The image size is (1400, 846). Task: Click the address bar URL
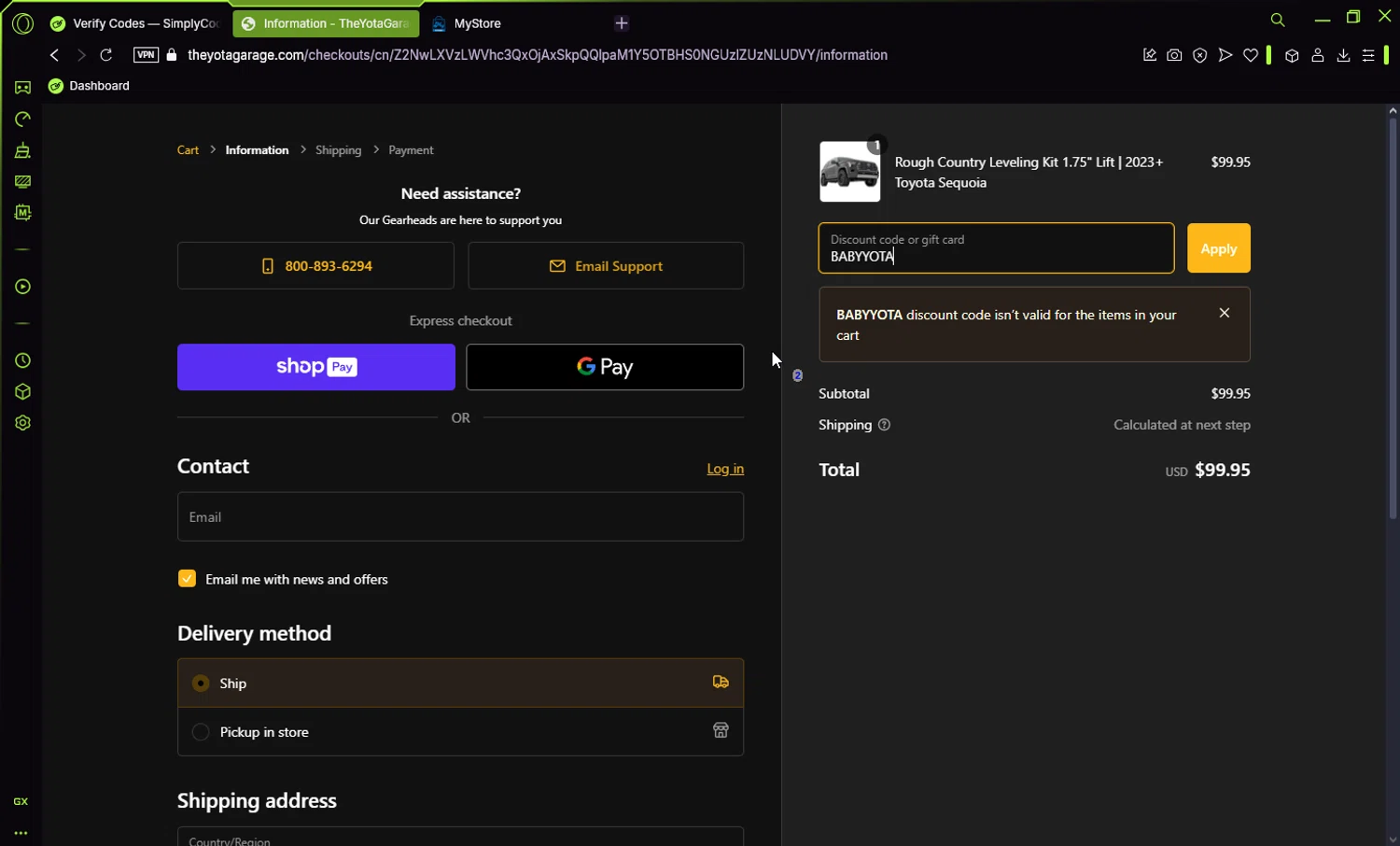coord(537,55)
